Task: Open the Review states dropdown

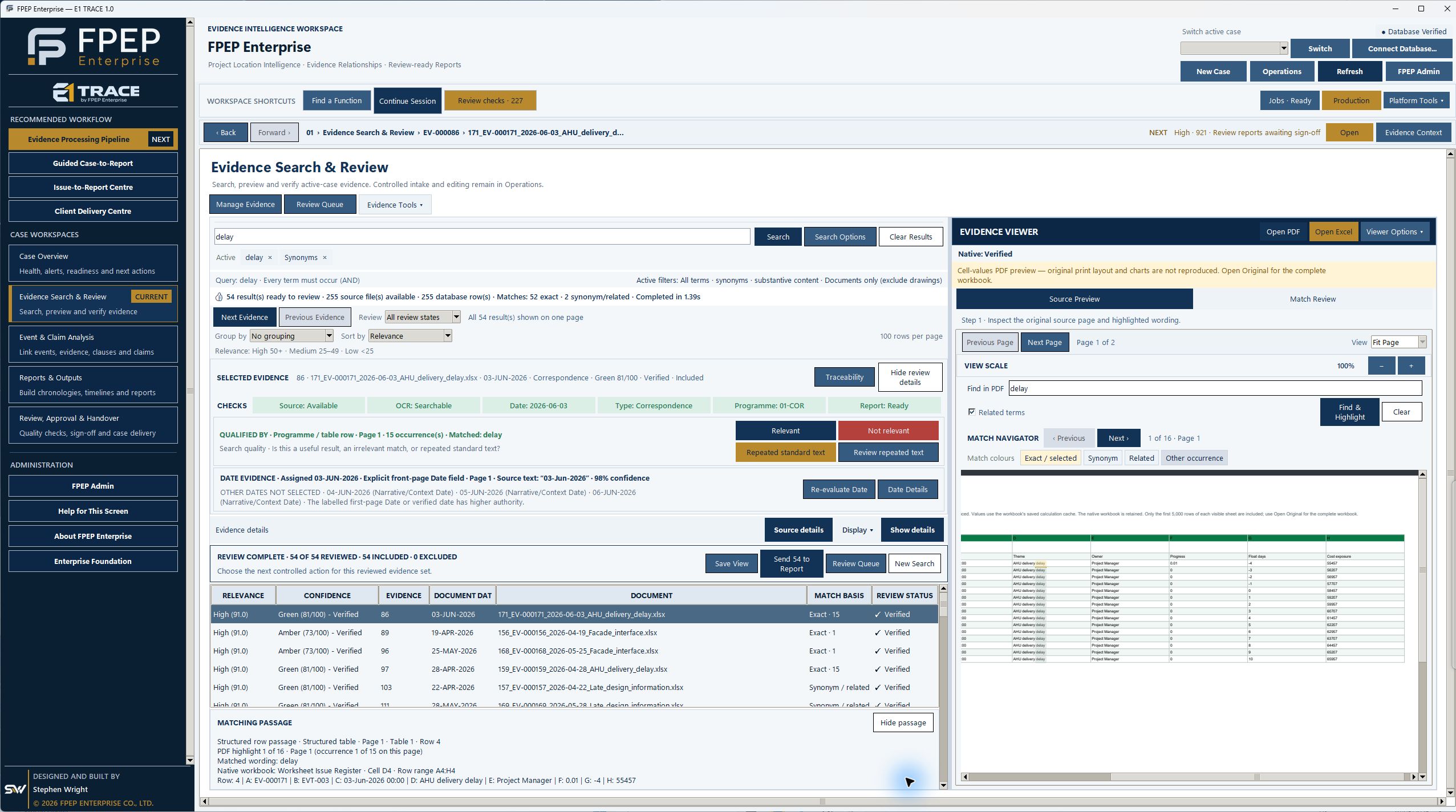Action: 423,317
